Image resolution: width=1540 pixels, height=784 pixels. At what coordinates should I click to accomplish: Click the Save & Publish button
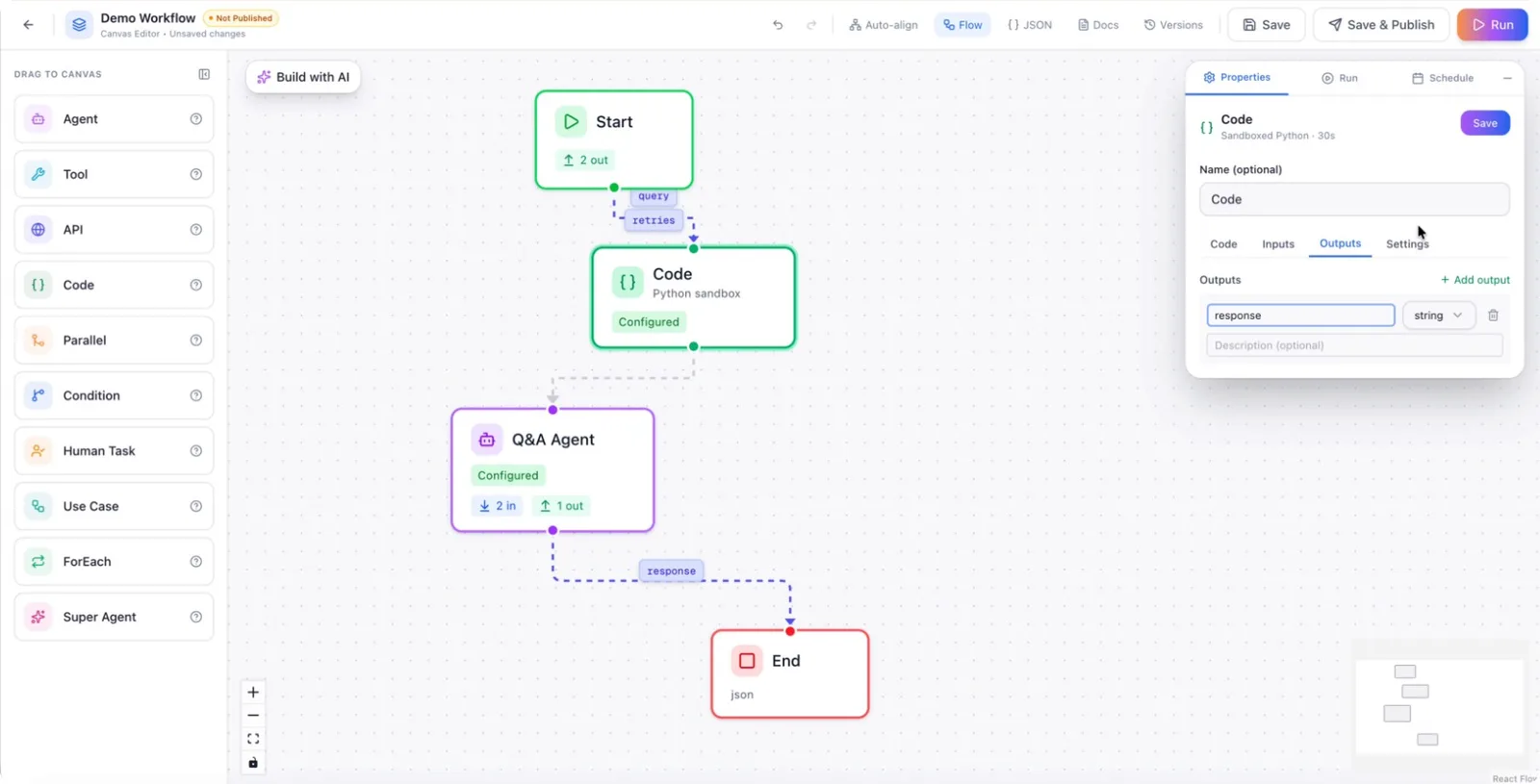coord(1381,25)
